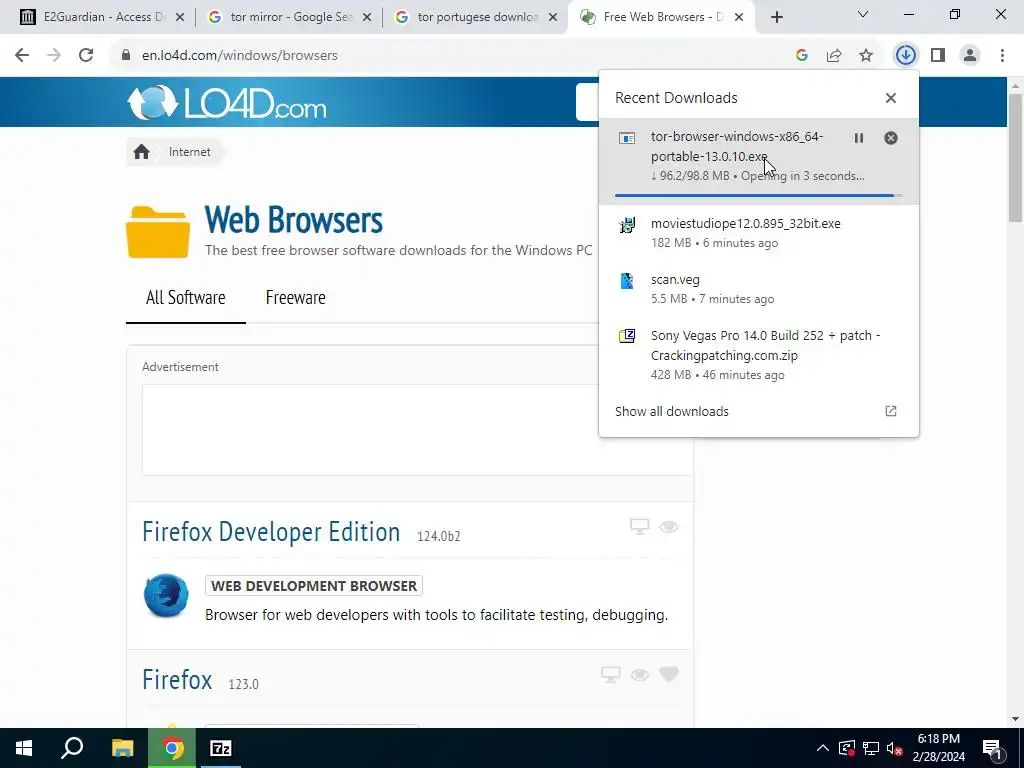This screenshot has width=1024, height=768.
Task: Click the moviestudiope exe file icon
Action: pos(627,225)
